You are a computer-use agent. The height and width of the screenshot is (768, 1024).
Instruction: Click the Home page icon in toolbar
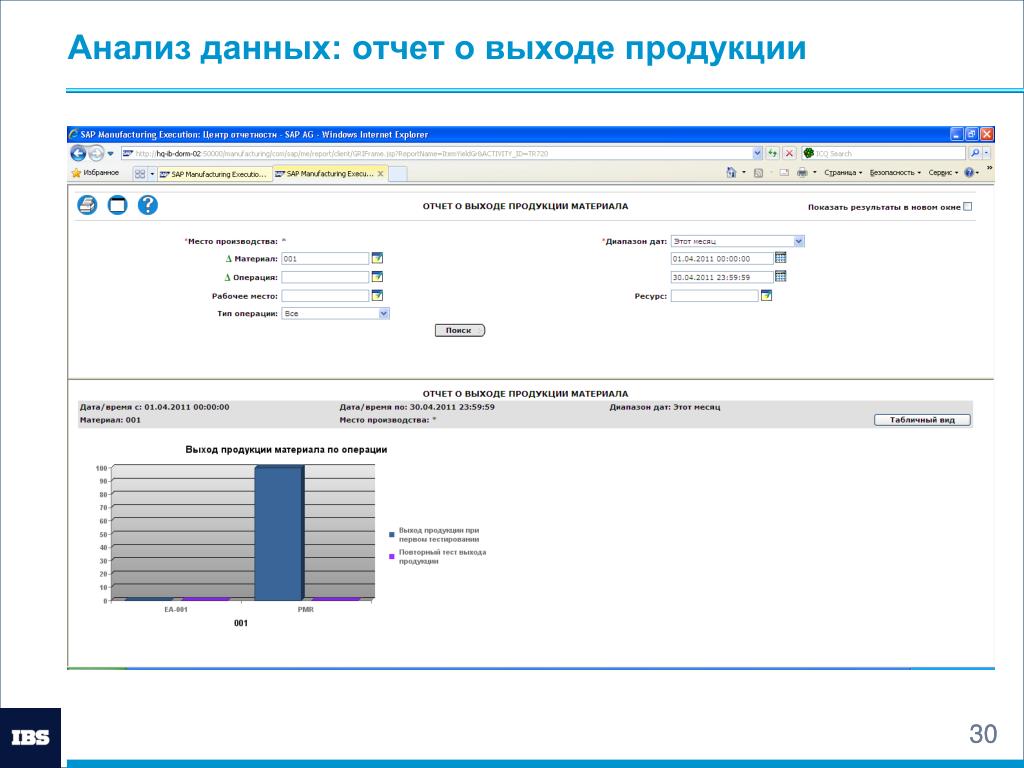[731, 172]
